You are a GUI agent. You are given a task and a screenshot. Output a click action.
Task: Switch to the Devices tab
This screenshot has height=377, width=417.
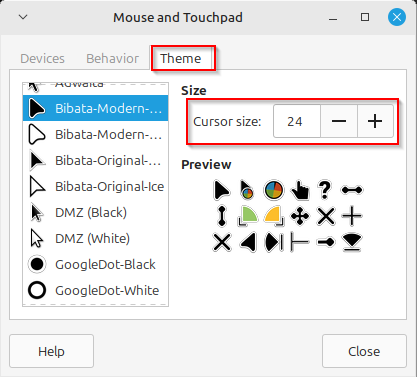(x=42, y=59)
